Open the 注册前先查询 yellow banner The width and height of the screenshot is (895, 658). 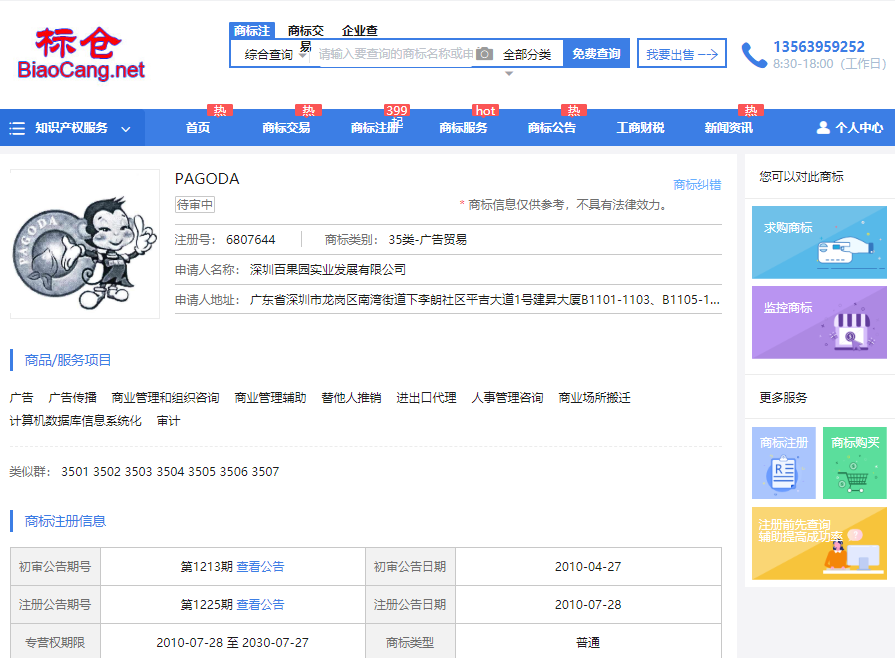coord(819,543)
